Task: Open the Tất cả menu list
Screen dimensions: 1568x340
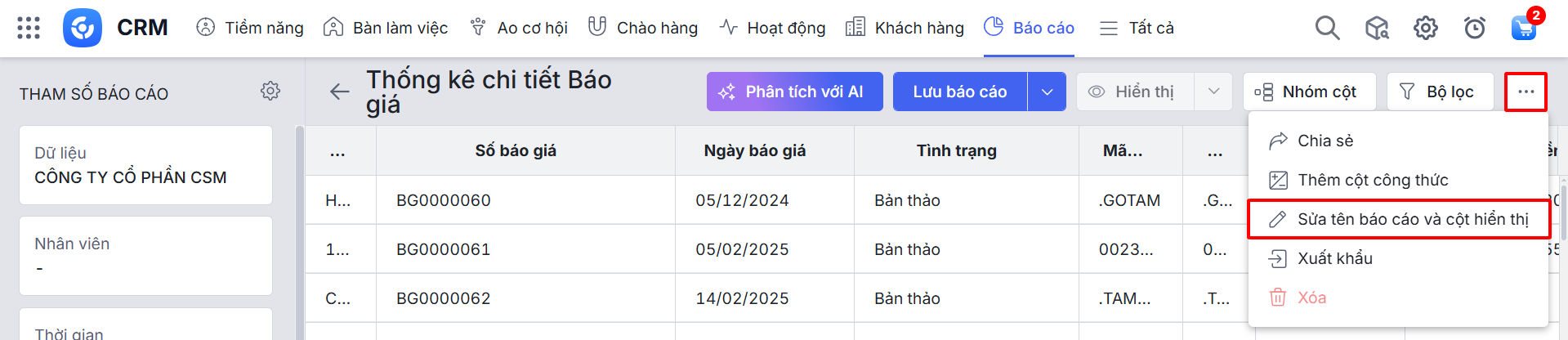Action: [x=1137, y=28]
